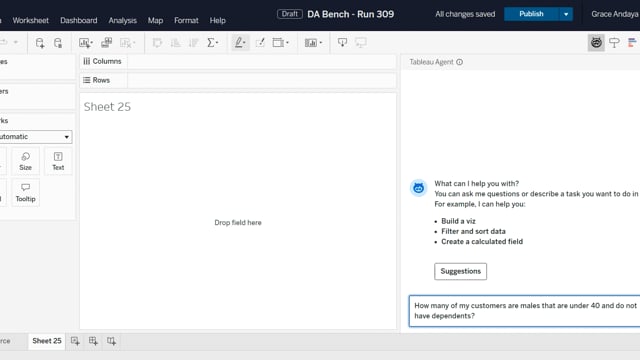Click the Publish button
The width and height of the screenshot is (640, 360).
point(531,14)
